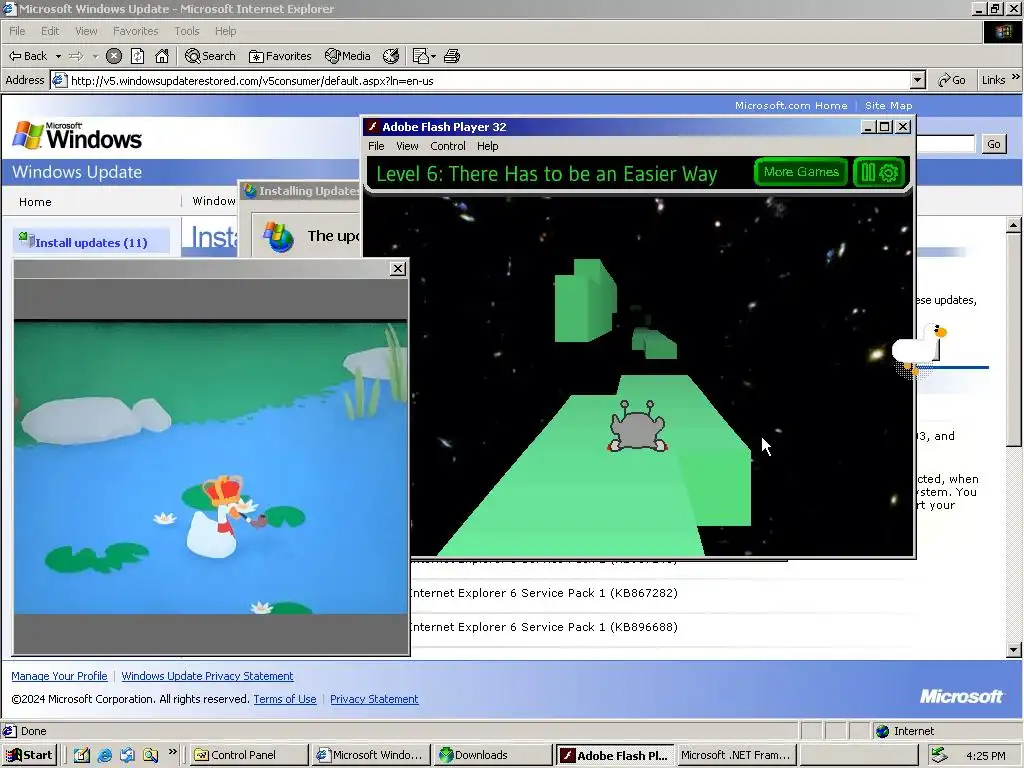Click the Refresh page icon
The width and height of the screenshot is (1024, 768).
[x=138, y=56]
